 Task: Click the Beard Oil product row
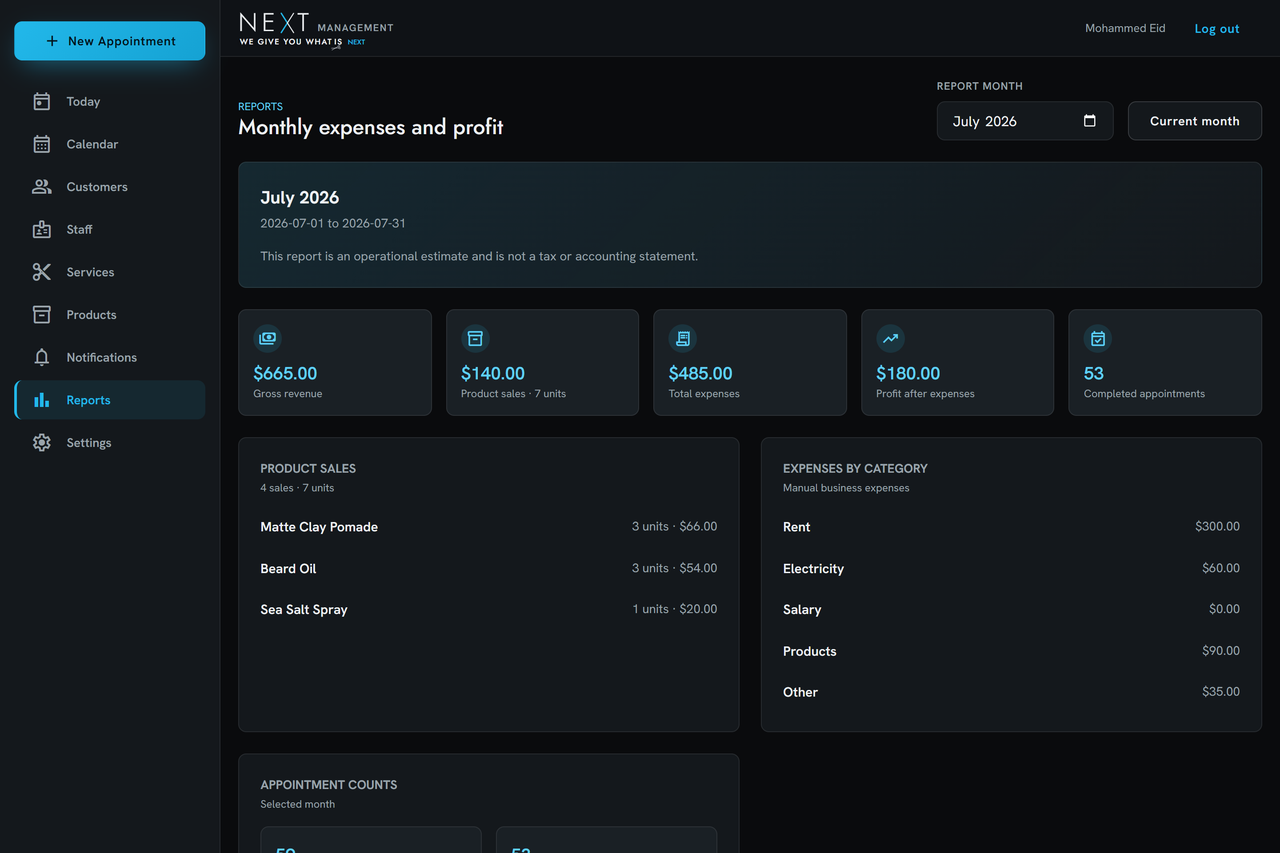point(489,568)
